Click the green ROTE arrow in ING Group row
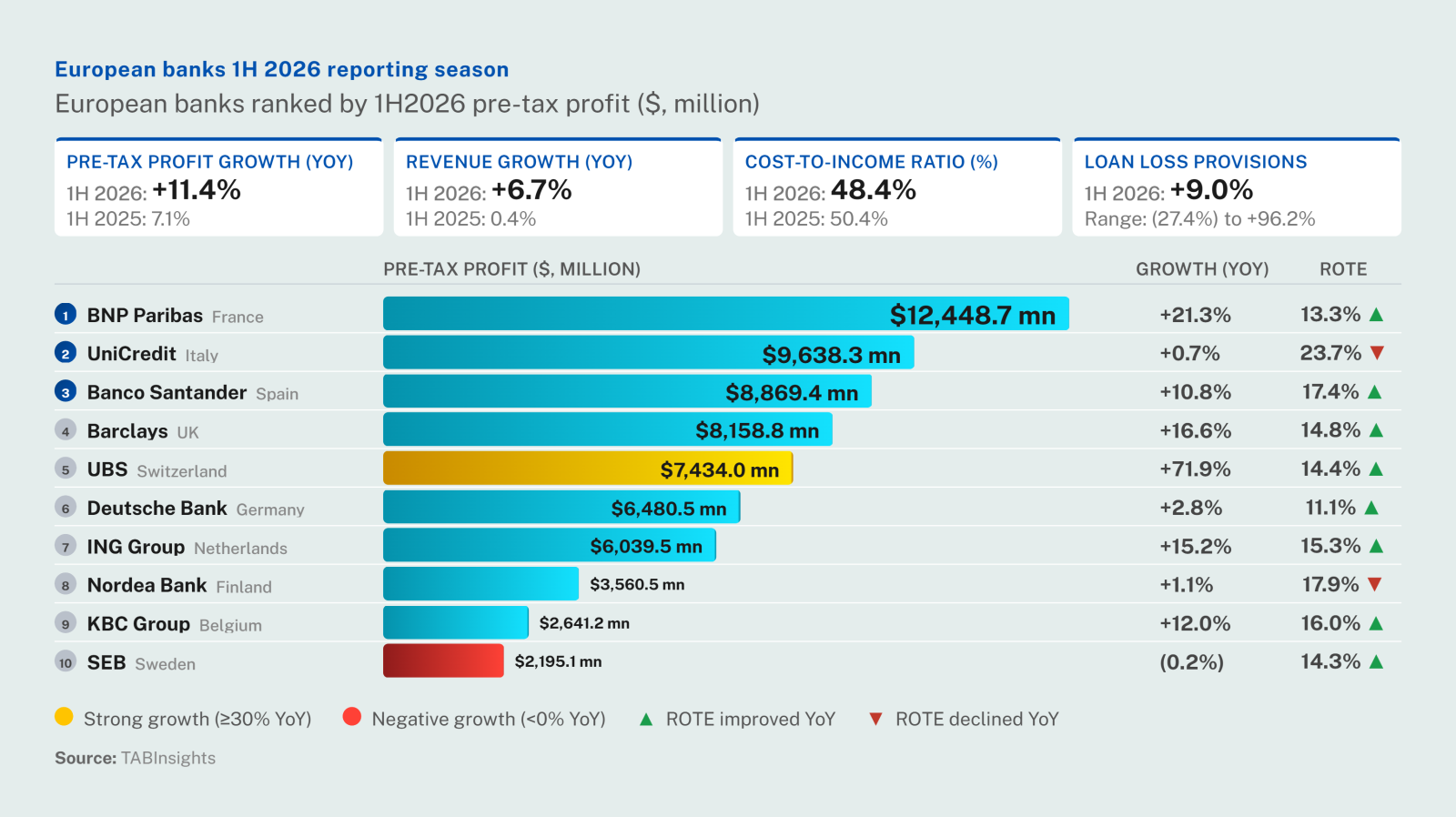 point(1376,546)
